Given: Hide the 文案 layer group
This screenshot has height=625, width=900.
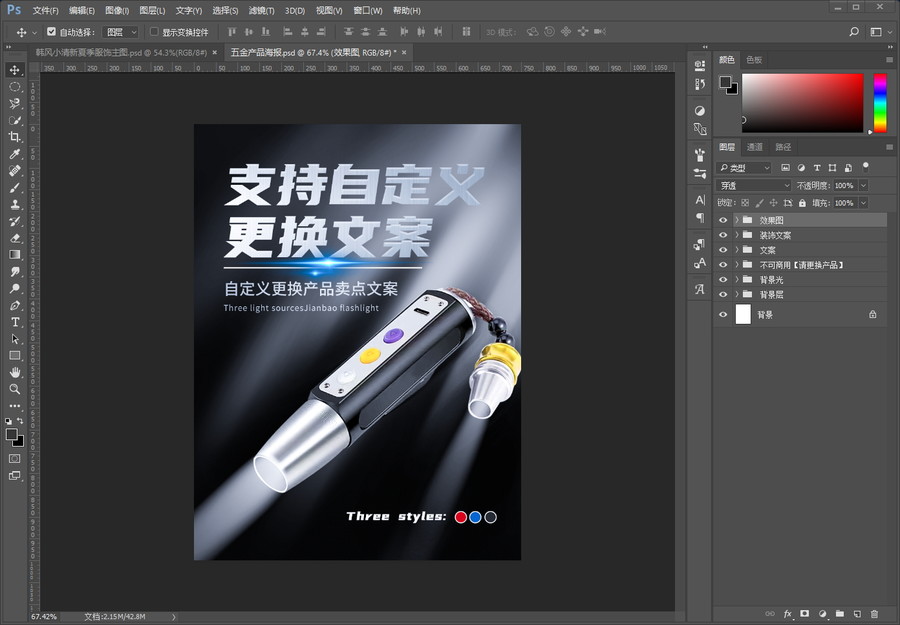Looking at the screenshot, I should pyautogui.click(x=723, y=250).
